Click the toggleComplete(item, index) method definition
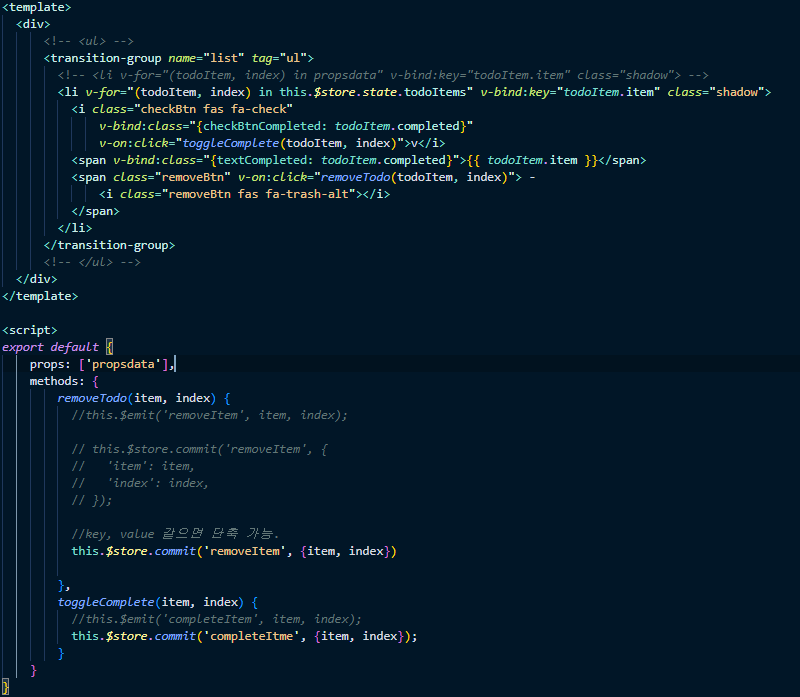Viewport: 800px width, 697px height. click(158, 602)
